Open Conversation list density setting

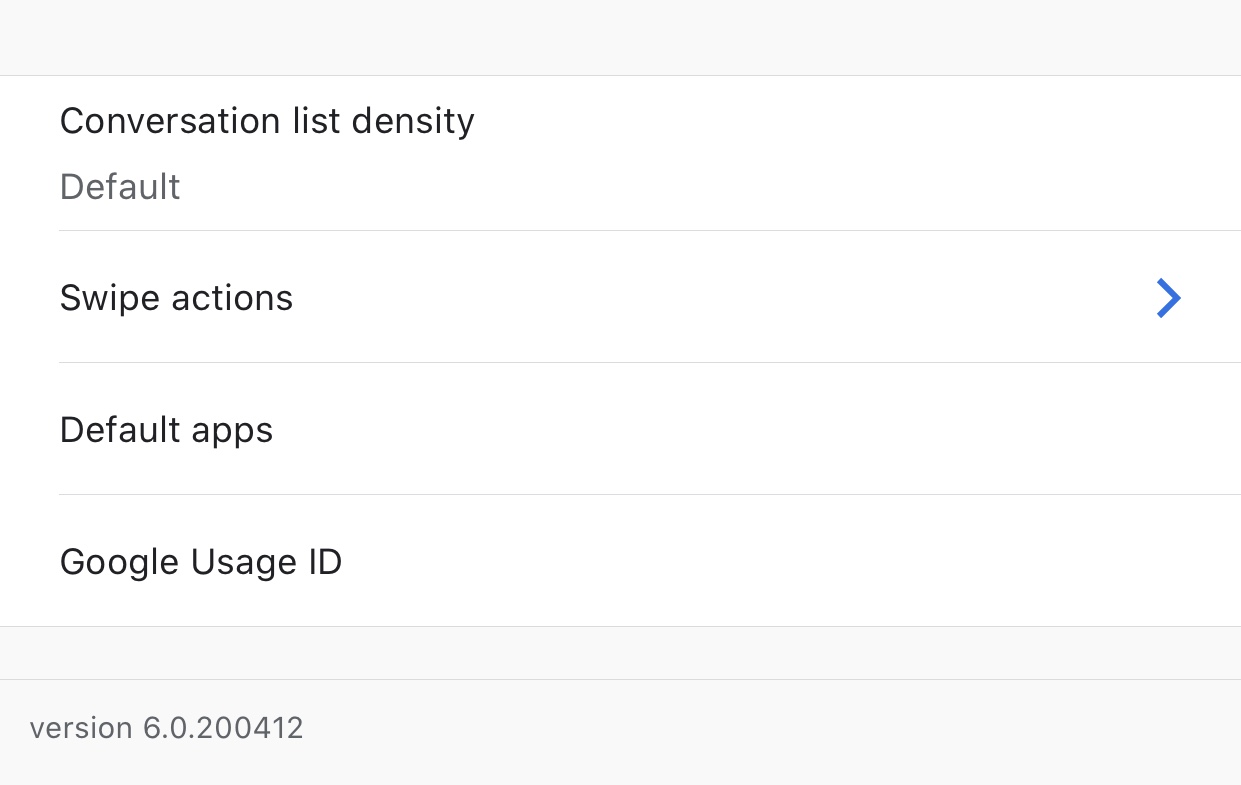pos(620,153)
